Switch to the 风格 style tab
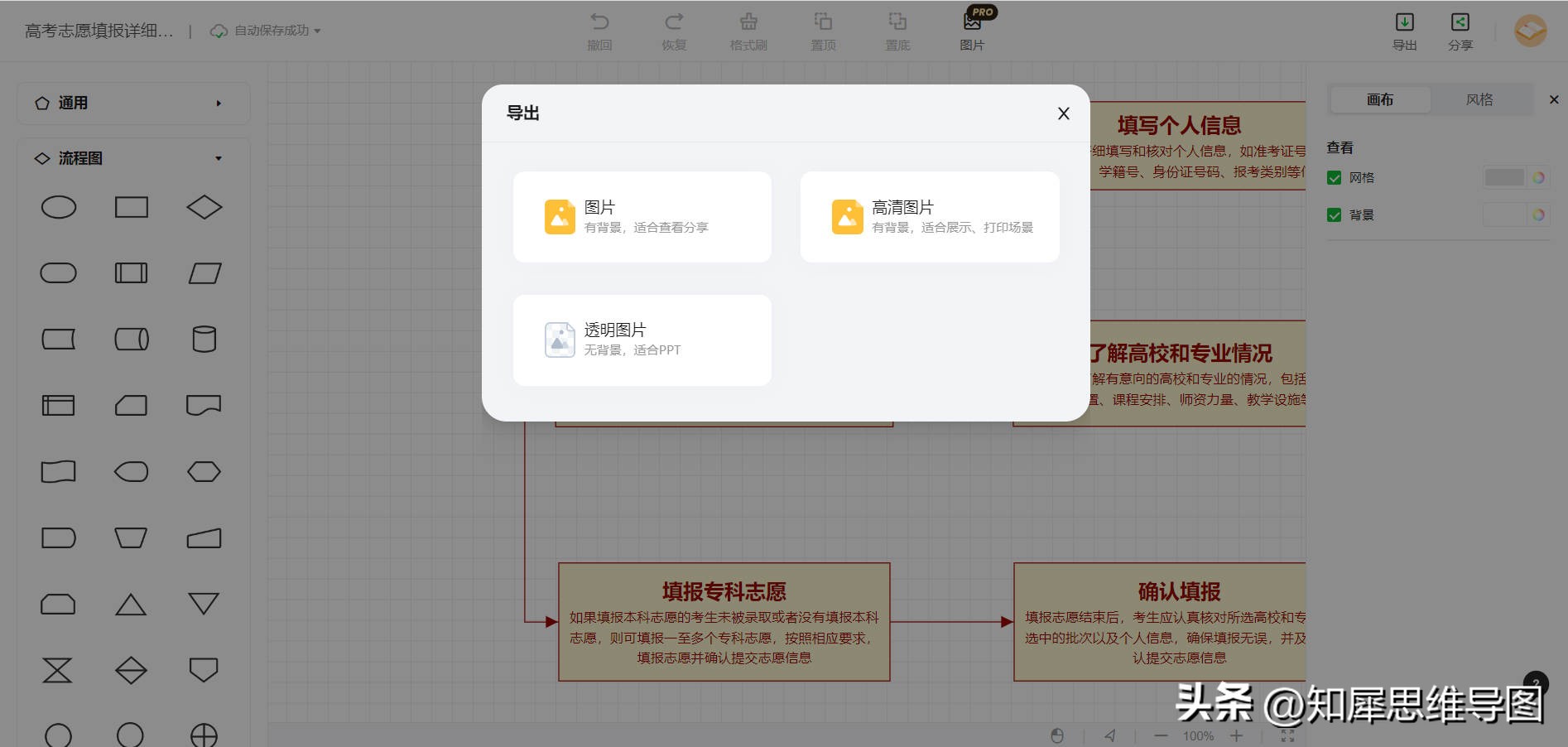 click(1479, 99)
